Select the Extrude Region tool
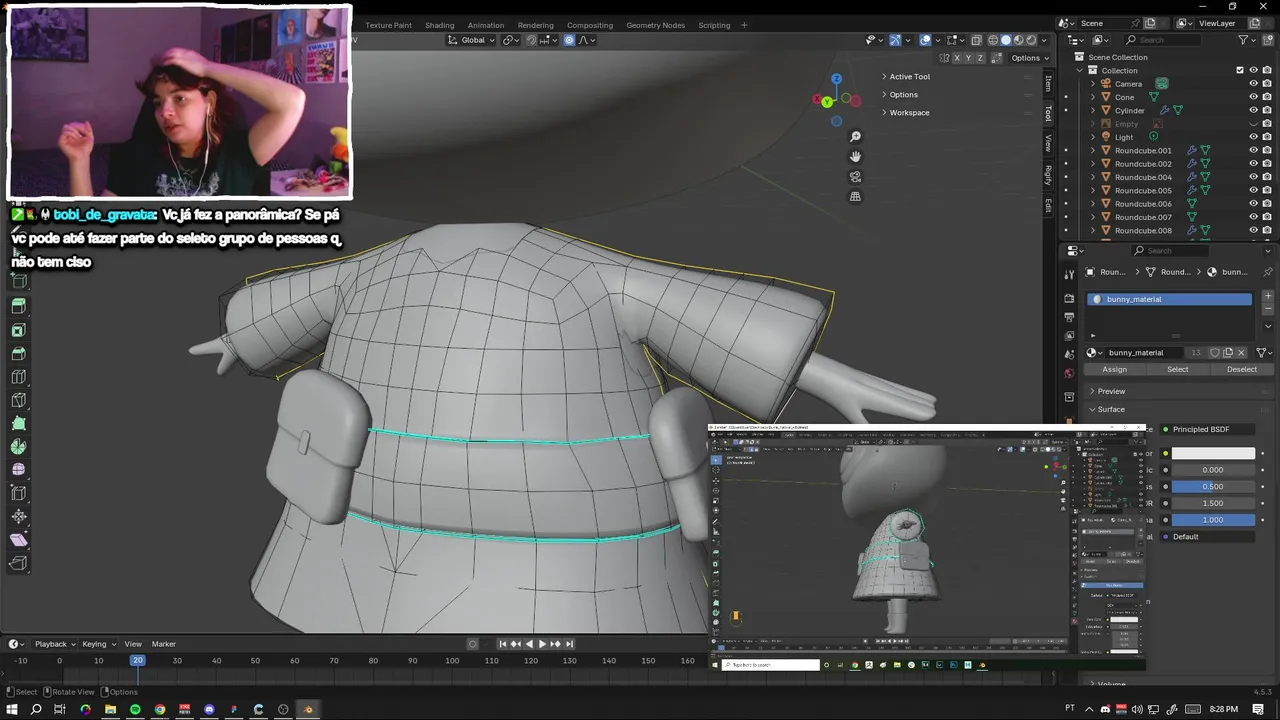1280x720 pixels. point(18,306)
